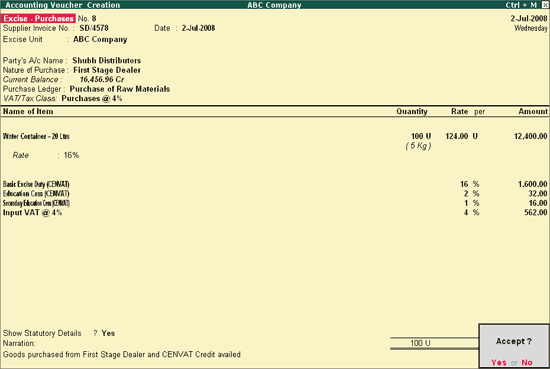Change Nature of Purchase First Stage Dealer
Viewport: 550px width, 369px height.
(107, 70)
